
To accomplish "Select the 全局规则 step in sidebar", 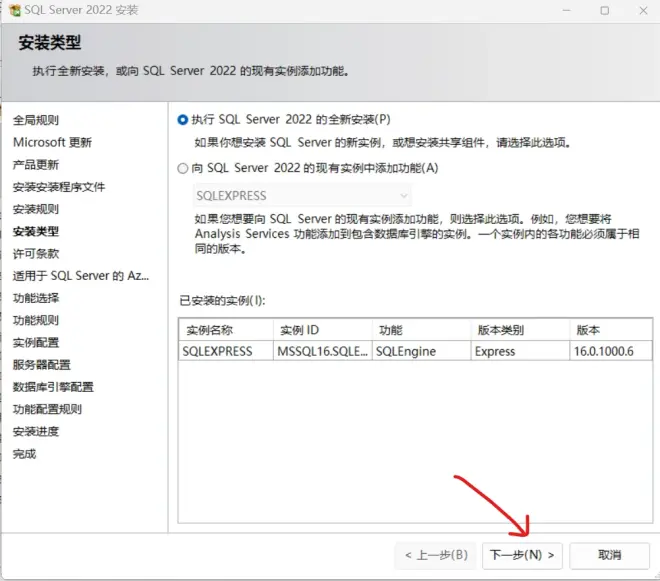I will coord(36,120).
